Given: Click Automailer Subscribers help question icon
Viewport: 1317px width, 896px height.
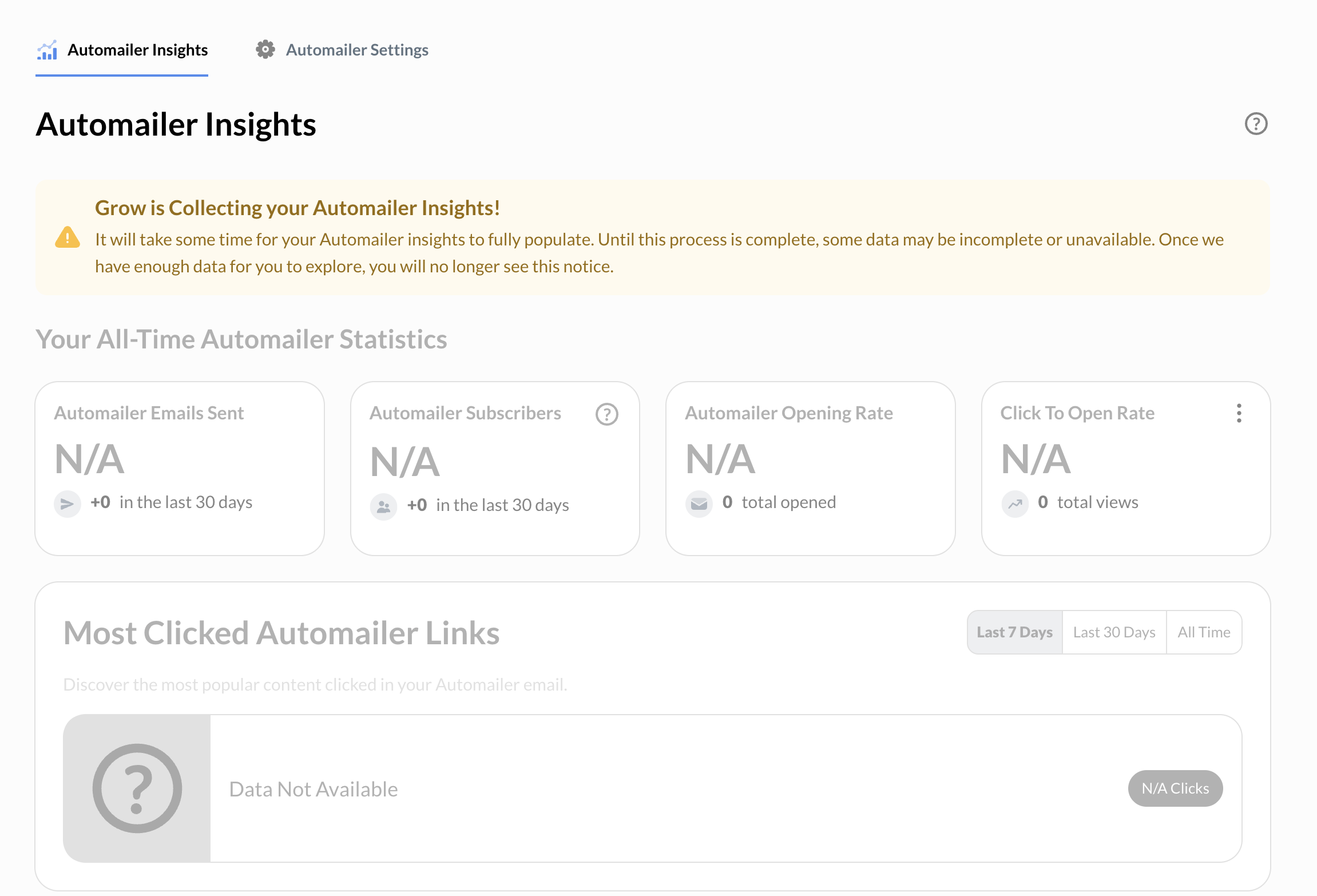Looking at the screenshot, I should point(606,414).
